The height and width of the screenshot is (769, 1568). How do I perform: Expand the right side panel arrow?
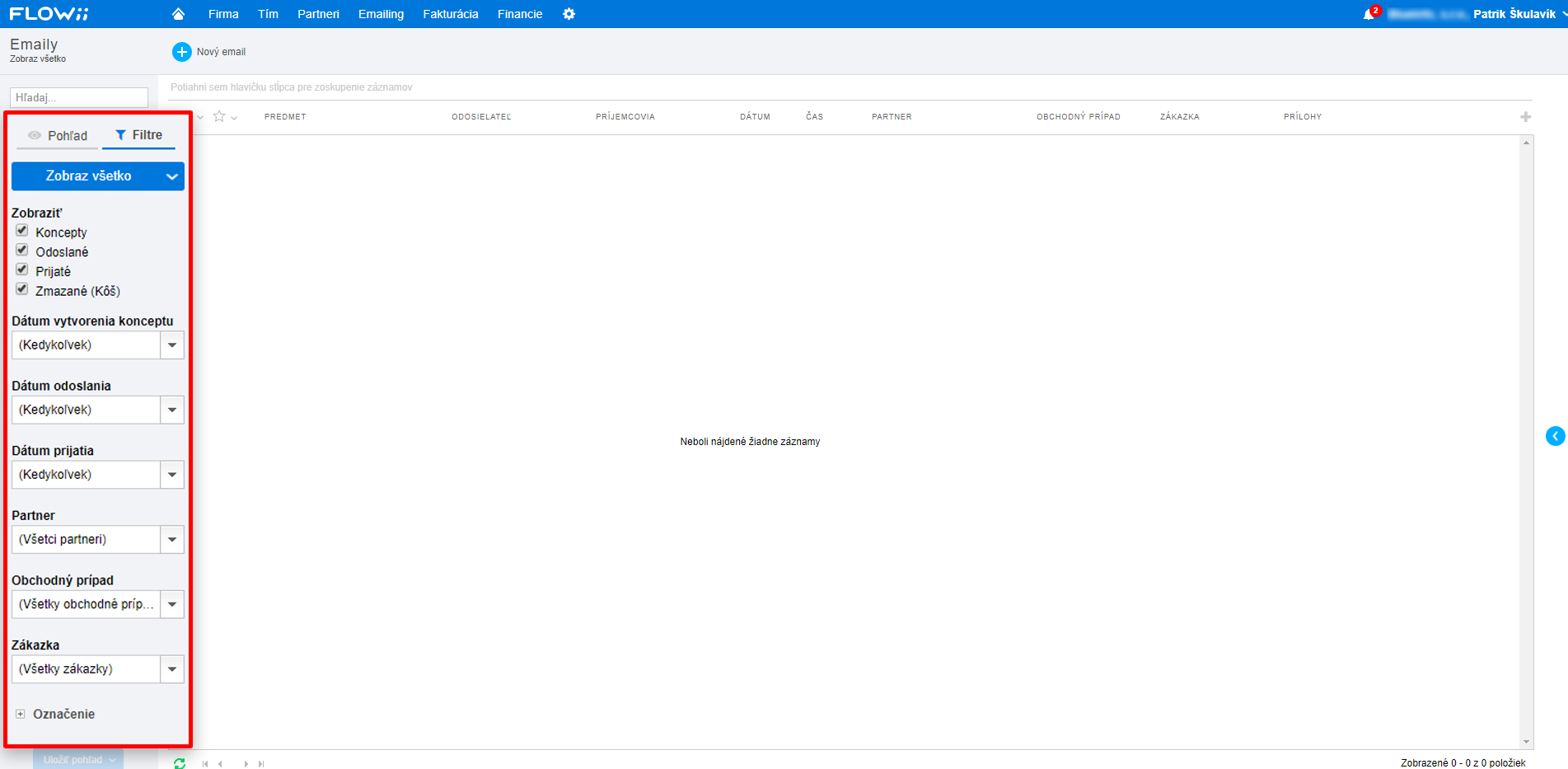click(x=1555, y=436)
